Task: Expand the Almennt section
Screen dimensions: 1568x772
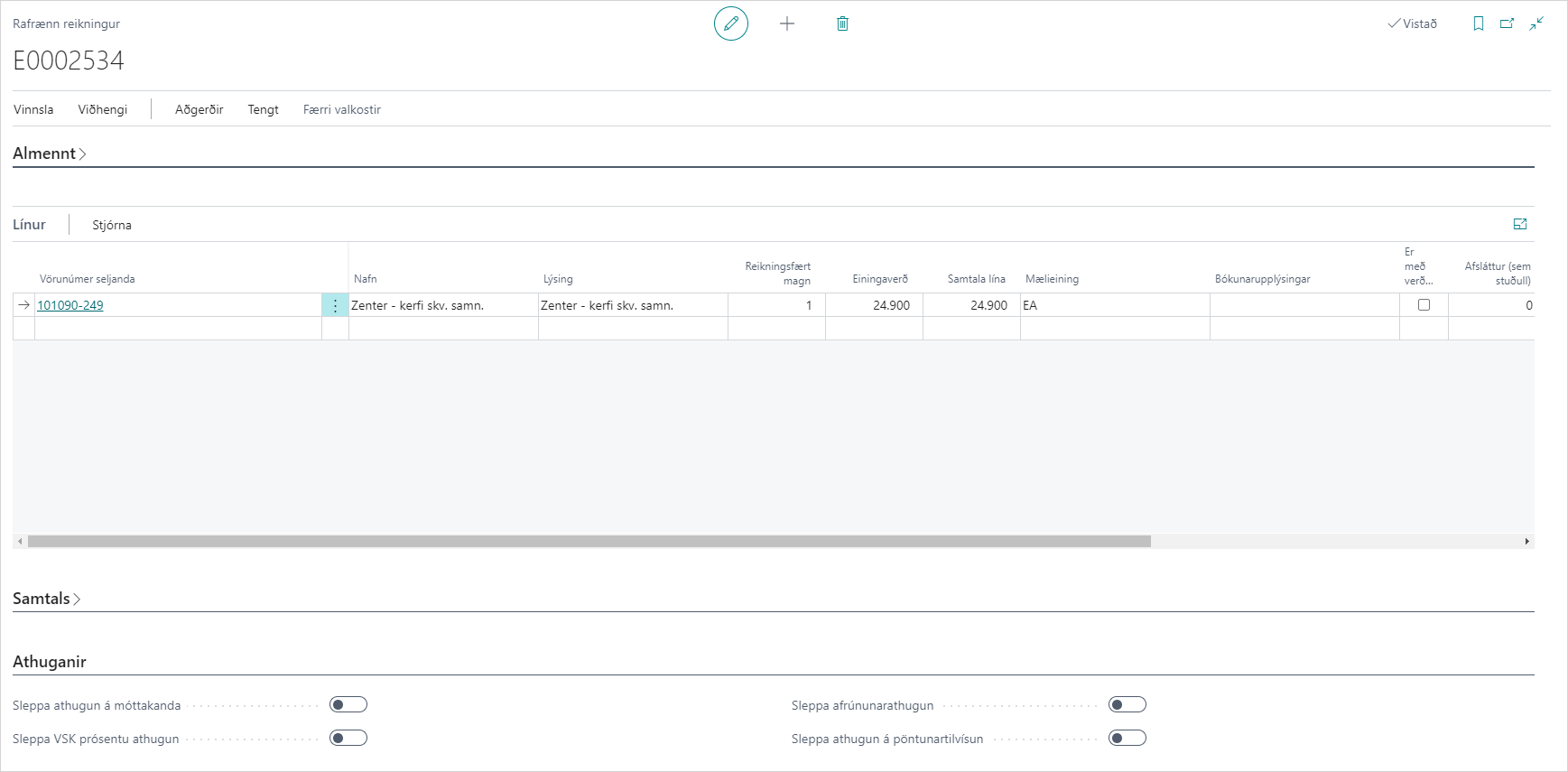Action: pos(50,153)
